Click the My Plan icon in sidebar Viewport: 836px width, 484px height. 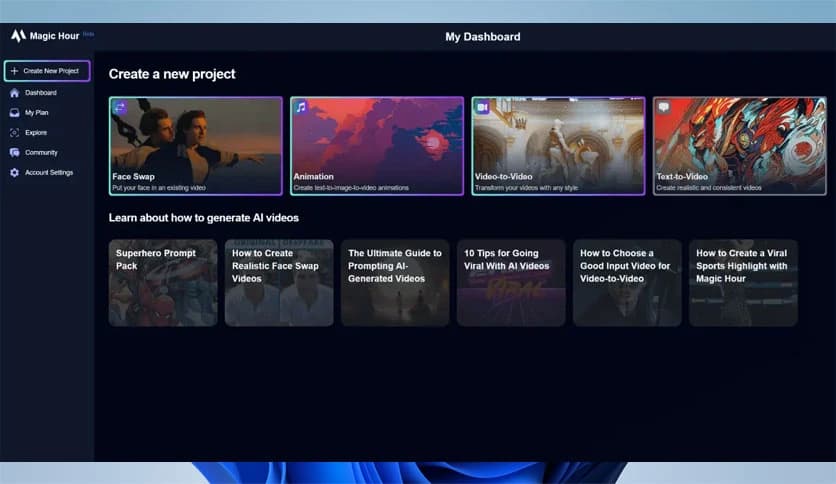pos(14,112)
